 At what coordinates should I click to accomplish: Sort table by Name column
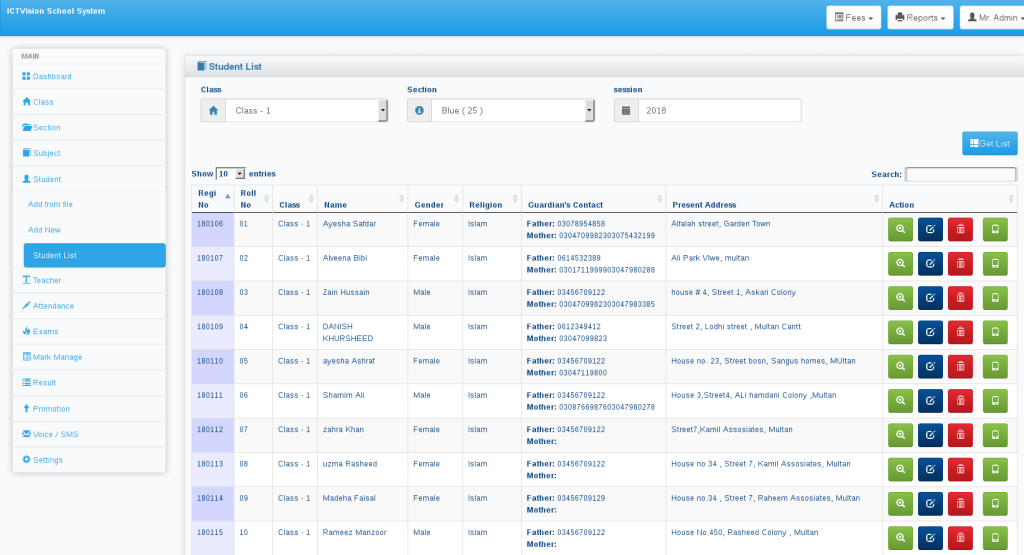click(x=362, y=199)
